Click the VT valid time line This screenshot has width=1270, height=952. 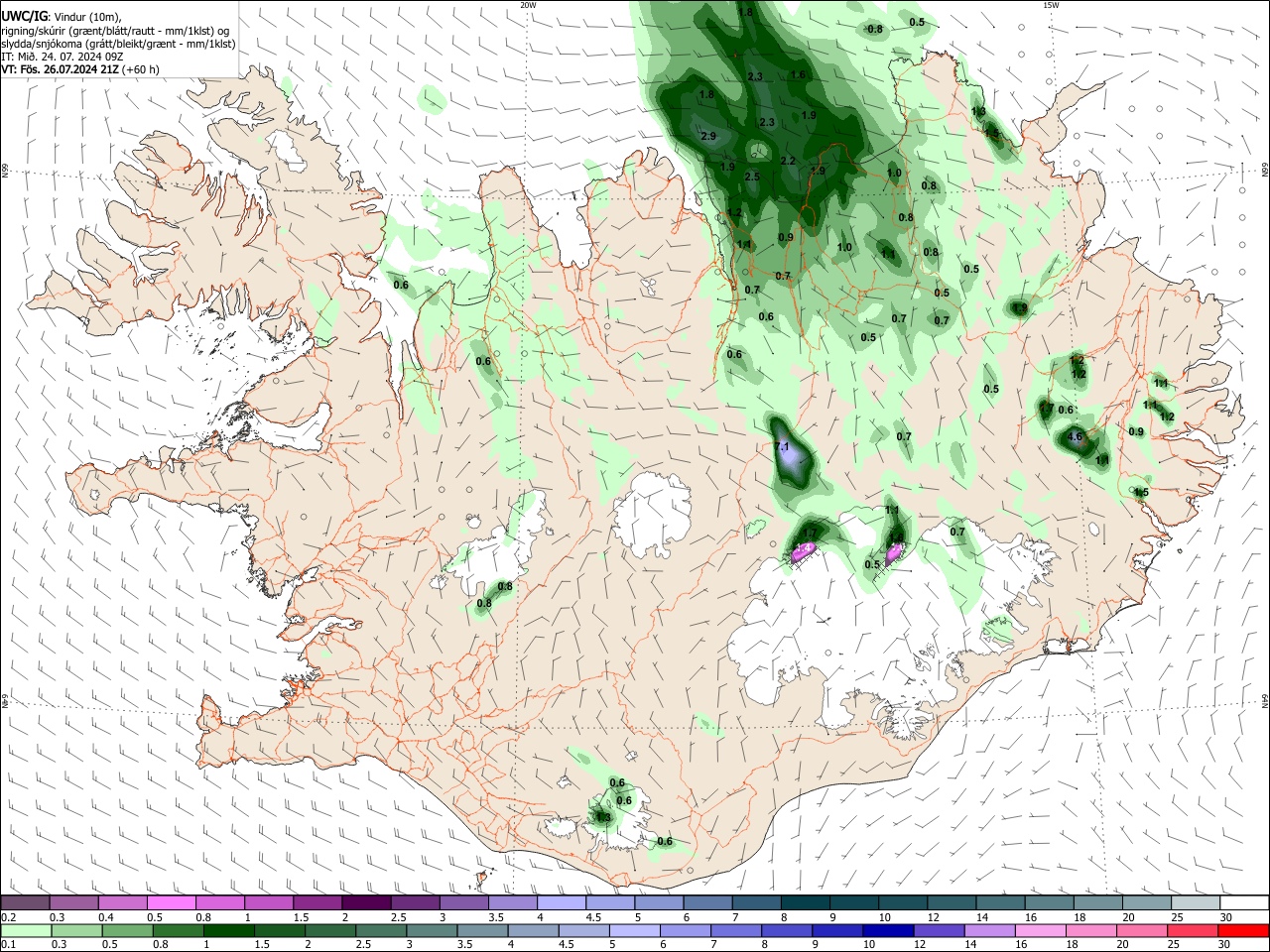click(x=80, y=69)
